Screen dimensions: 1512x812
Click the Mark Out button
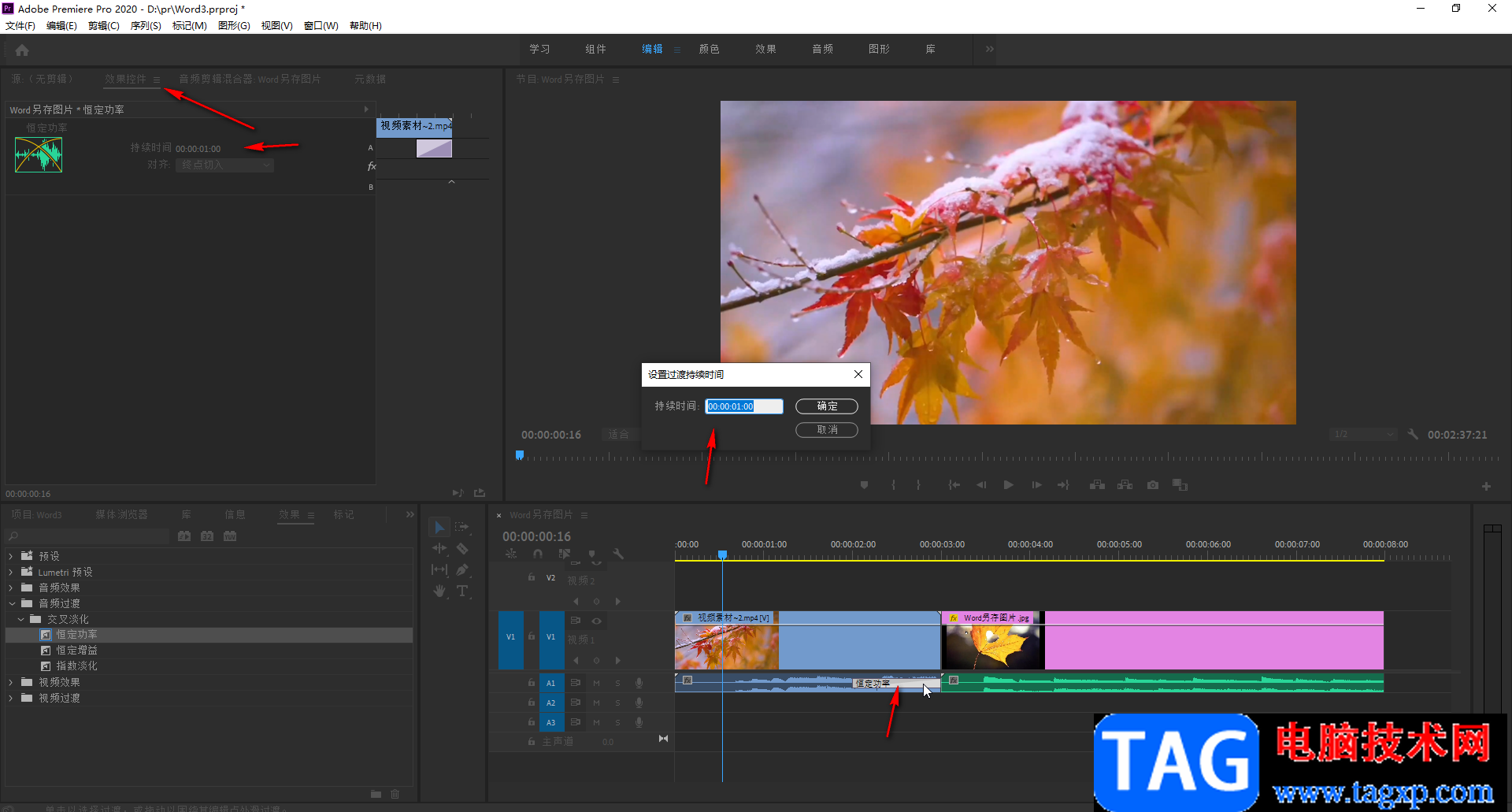click(918, 485)
